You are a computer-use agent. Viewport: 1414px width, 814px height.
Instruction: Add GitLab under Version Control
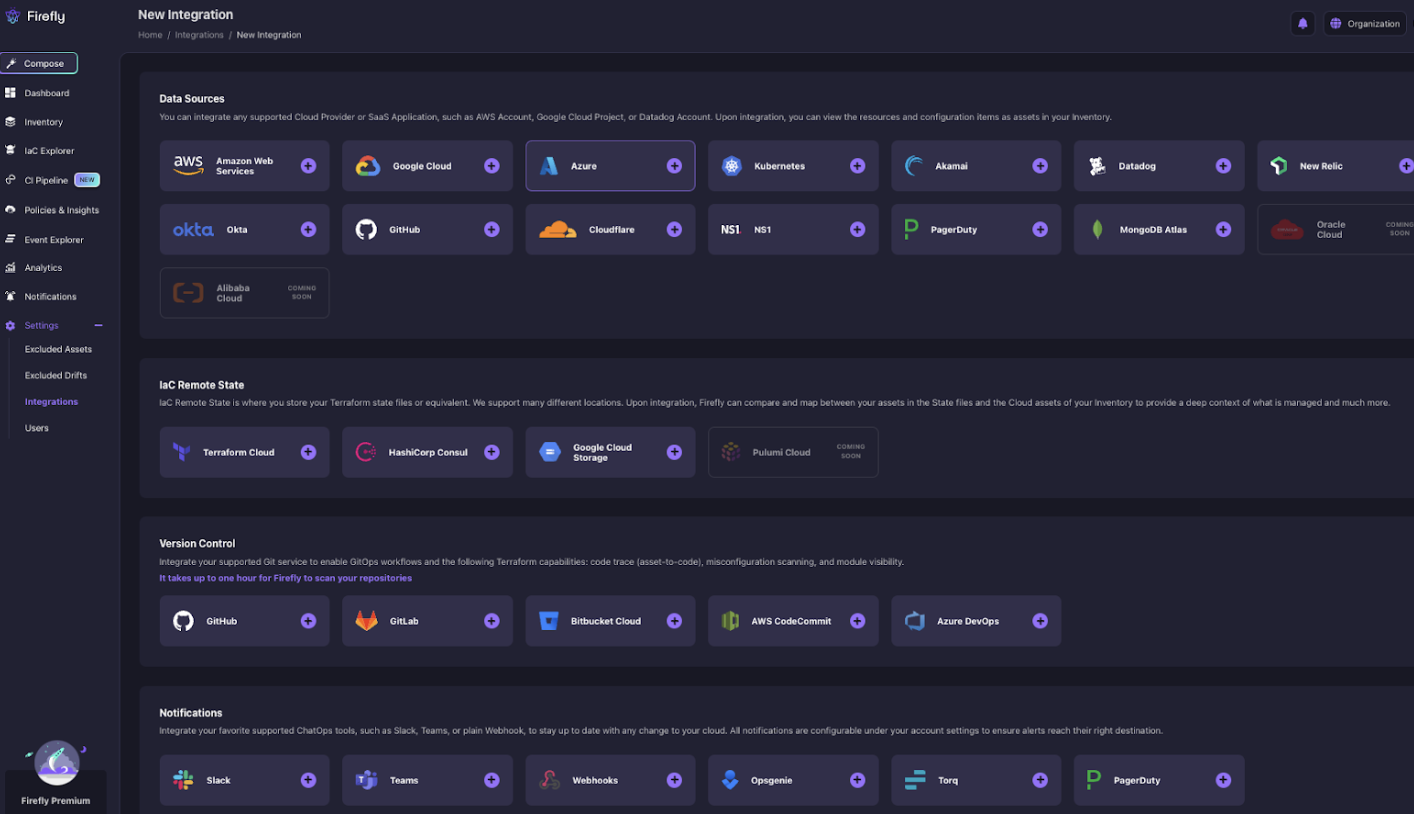click(491, 620)
